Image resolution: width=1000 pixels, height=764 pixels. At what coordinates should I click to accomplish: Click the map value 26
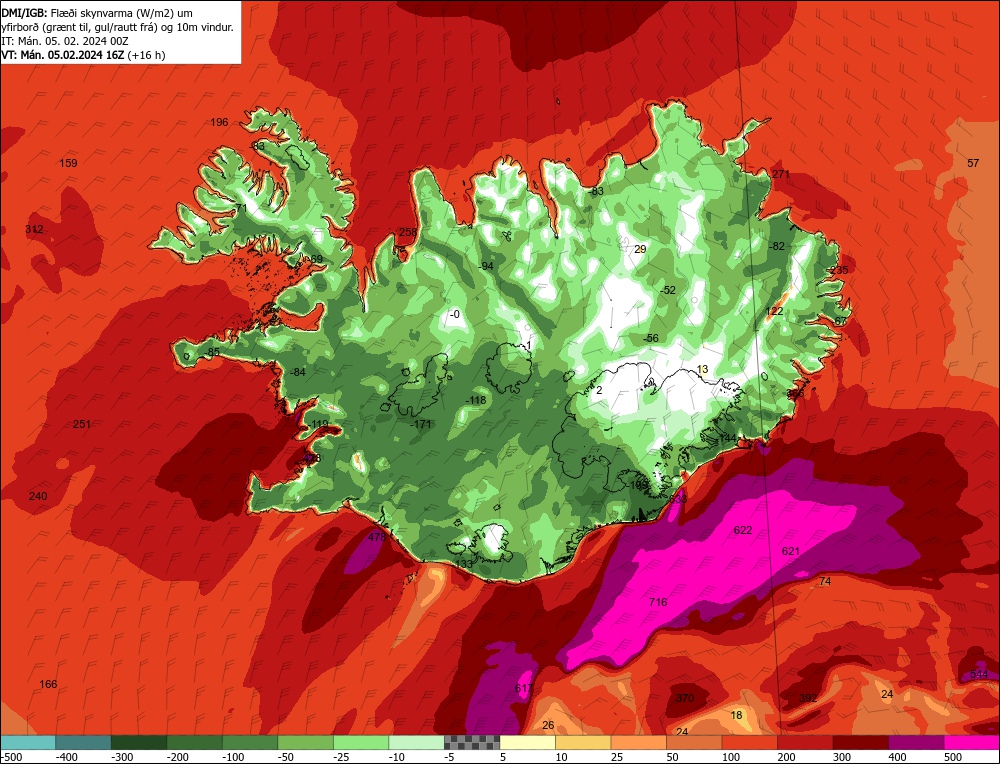[x=548, y=725]
